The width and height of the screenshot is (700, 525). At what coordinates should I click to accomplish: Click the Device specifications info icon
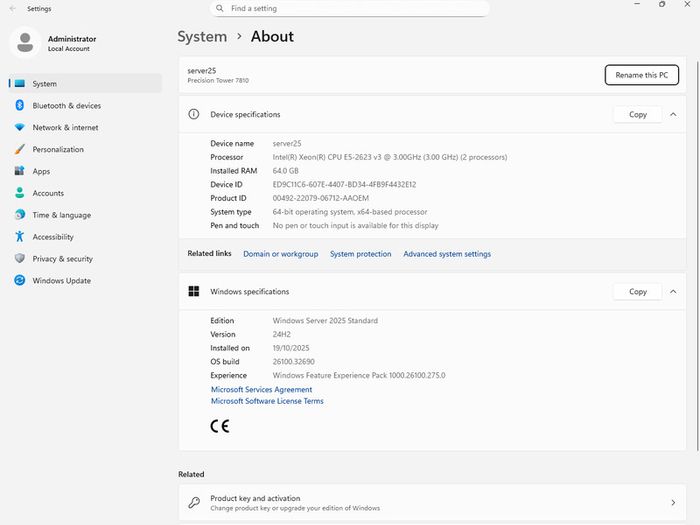pyautogui.click(x=194, y=114)
